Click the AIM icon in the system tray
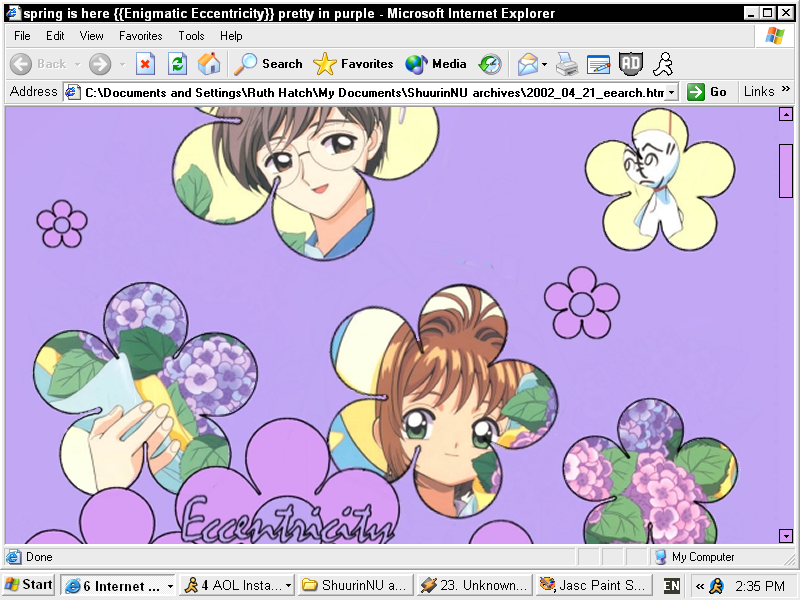The image size is (800, 600). point(717,585)
